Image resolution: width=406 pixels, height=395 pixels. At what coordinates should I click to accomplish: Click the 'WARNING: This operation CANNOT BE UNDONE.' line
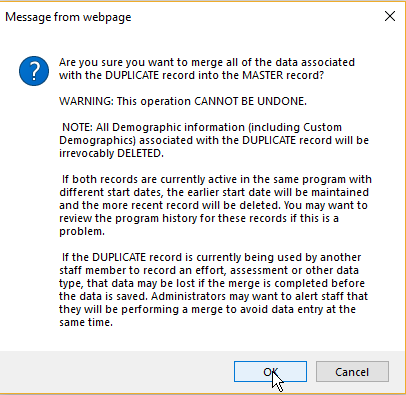(x=183, y=101)
